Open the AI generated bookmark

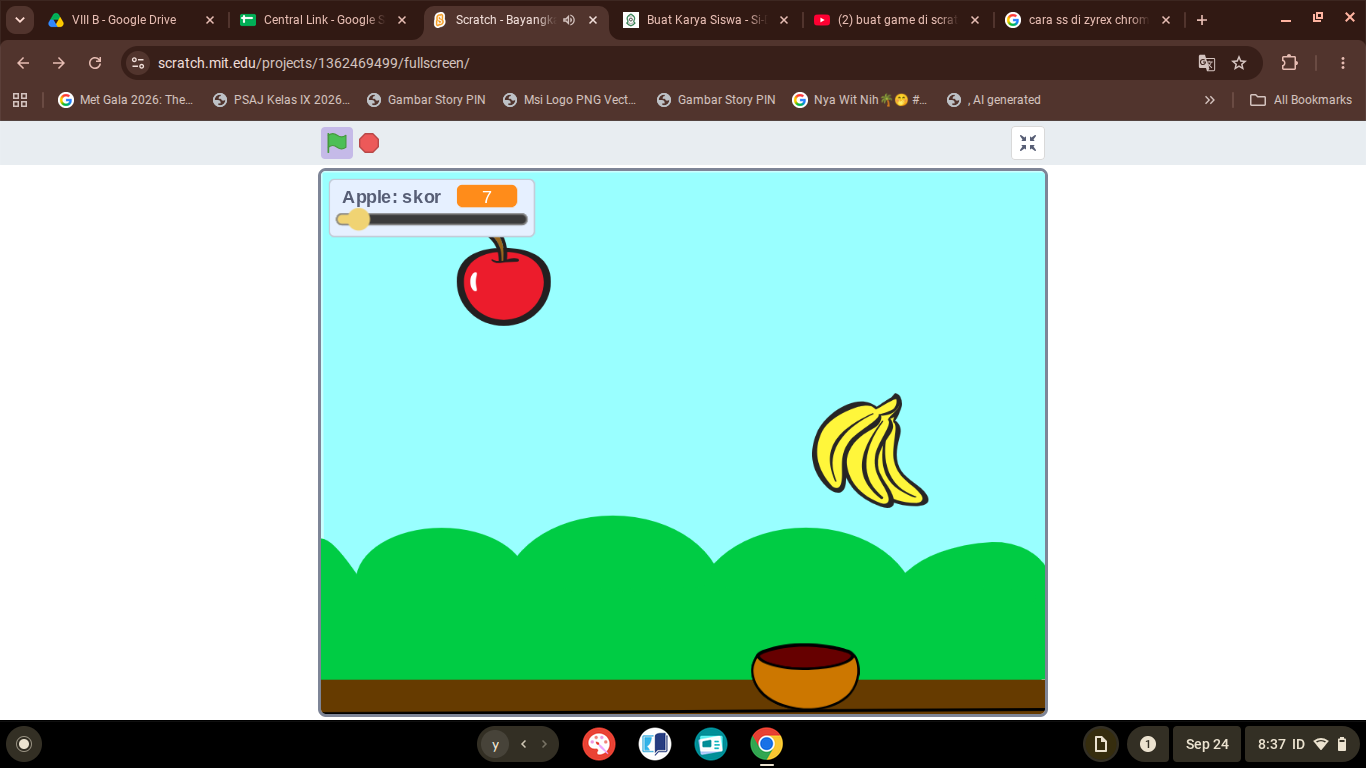coord(994,100)
